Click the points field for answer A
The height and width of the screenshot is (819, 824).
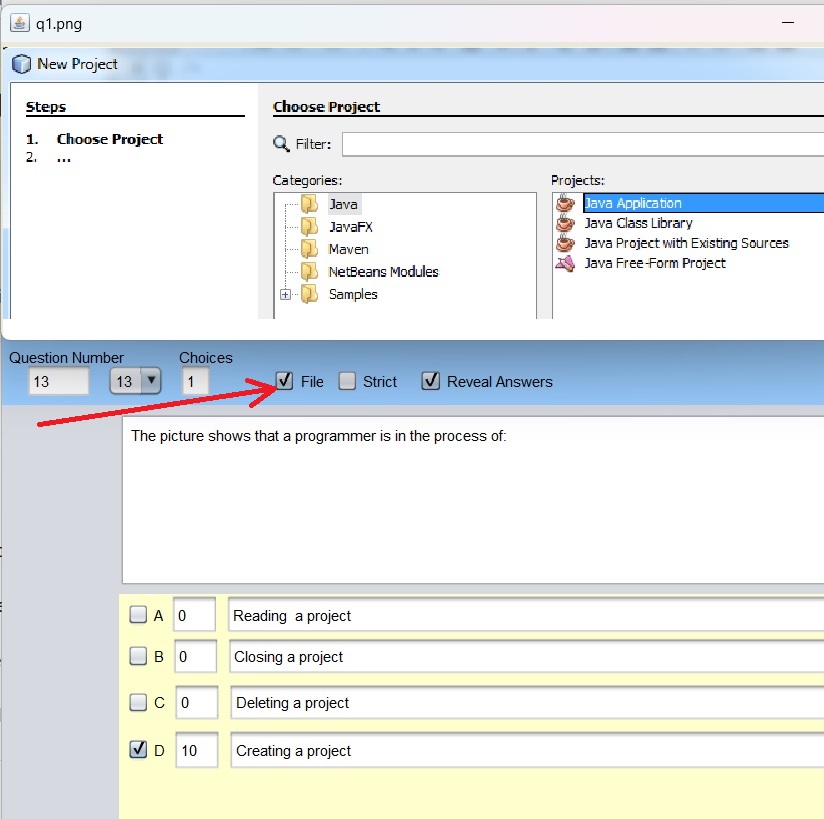pos(194,615)
